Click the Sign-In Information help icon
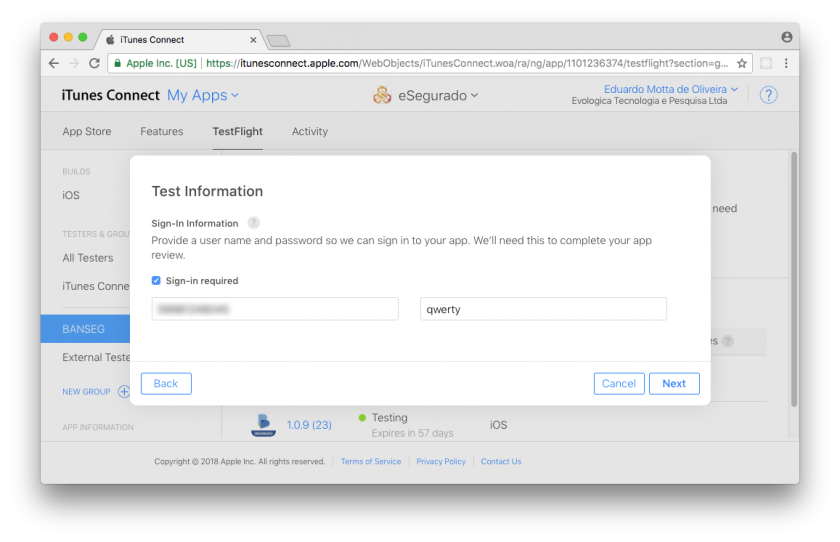This screenshot has width=840, height=542. click(254, 223)
